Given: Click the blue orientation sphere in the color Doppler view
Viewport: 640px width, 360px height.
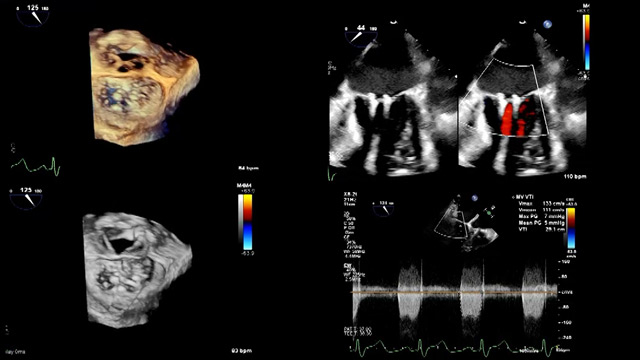Looking at the screenshot, I should coord(547,24).
